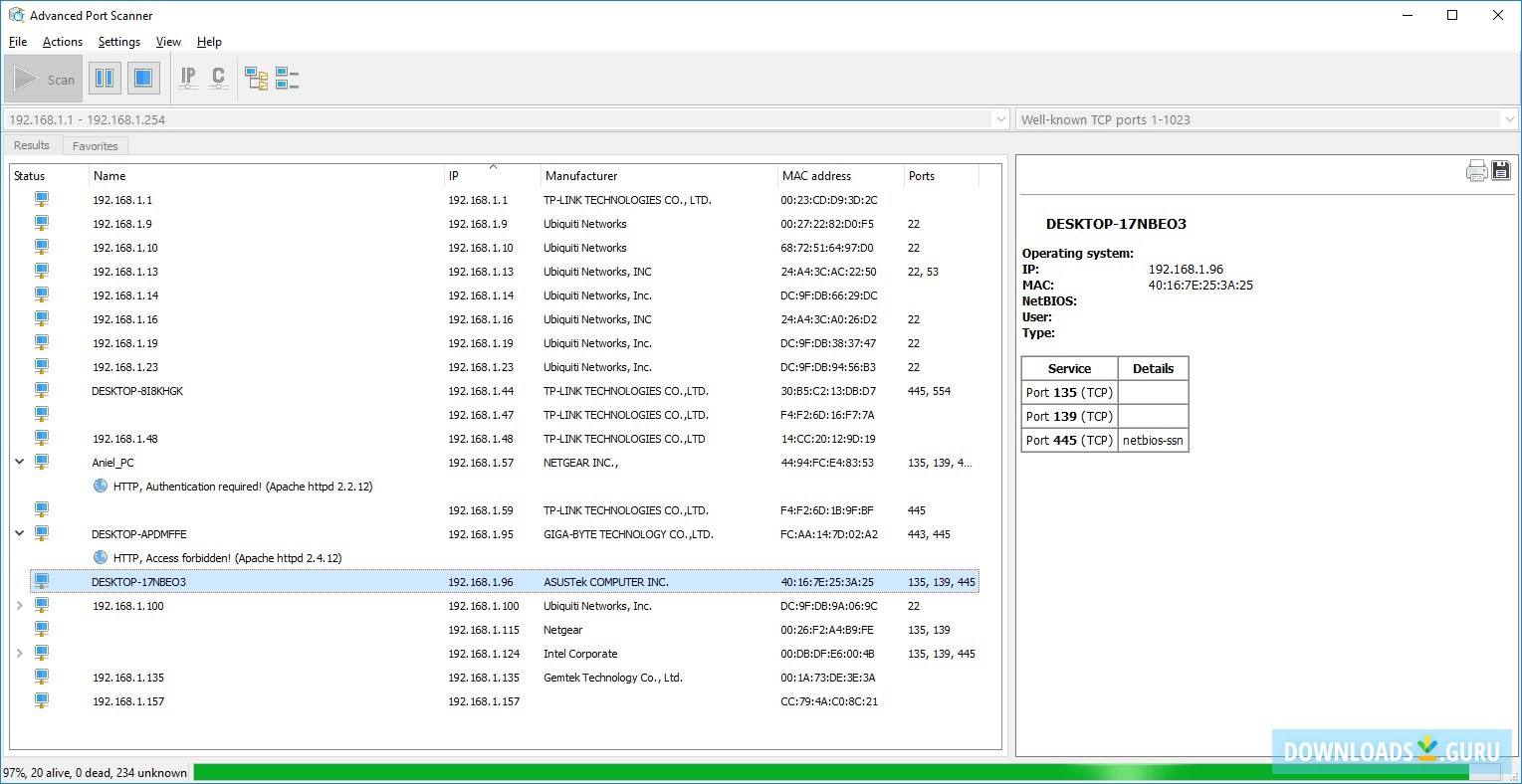This screenshot has height=784, width=1522.
Task: Save device details with floppy icon
Action: [1500, 171]
